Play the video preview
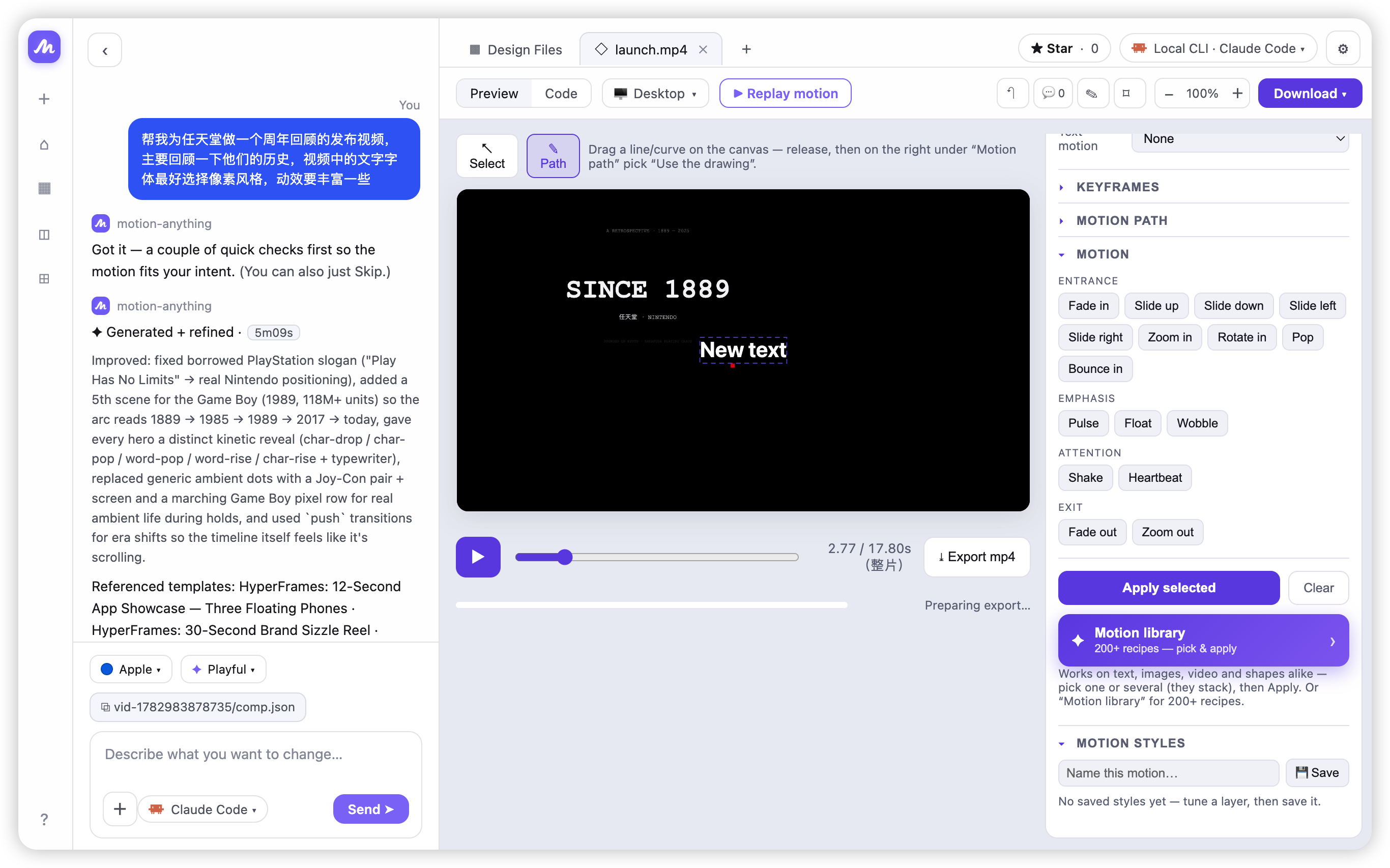The height and width of the screenshot is (868, 1390). pos(478,557)
